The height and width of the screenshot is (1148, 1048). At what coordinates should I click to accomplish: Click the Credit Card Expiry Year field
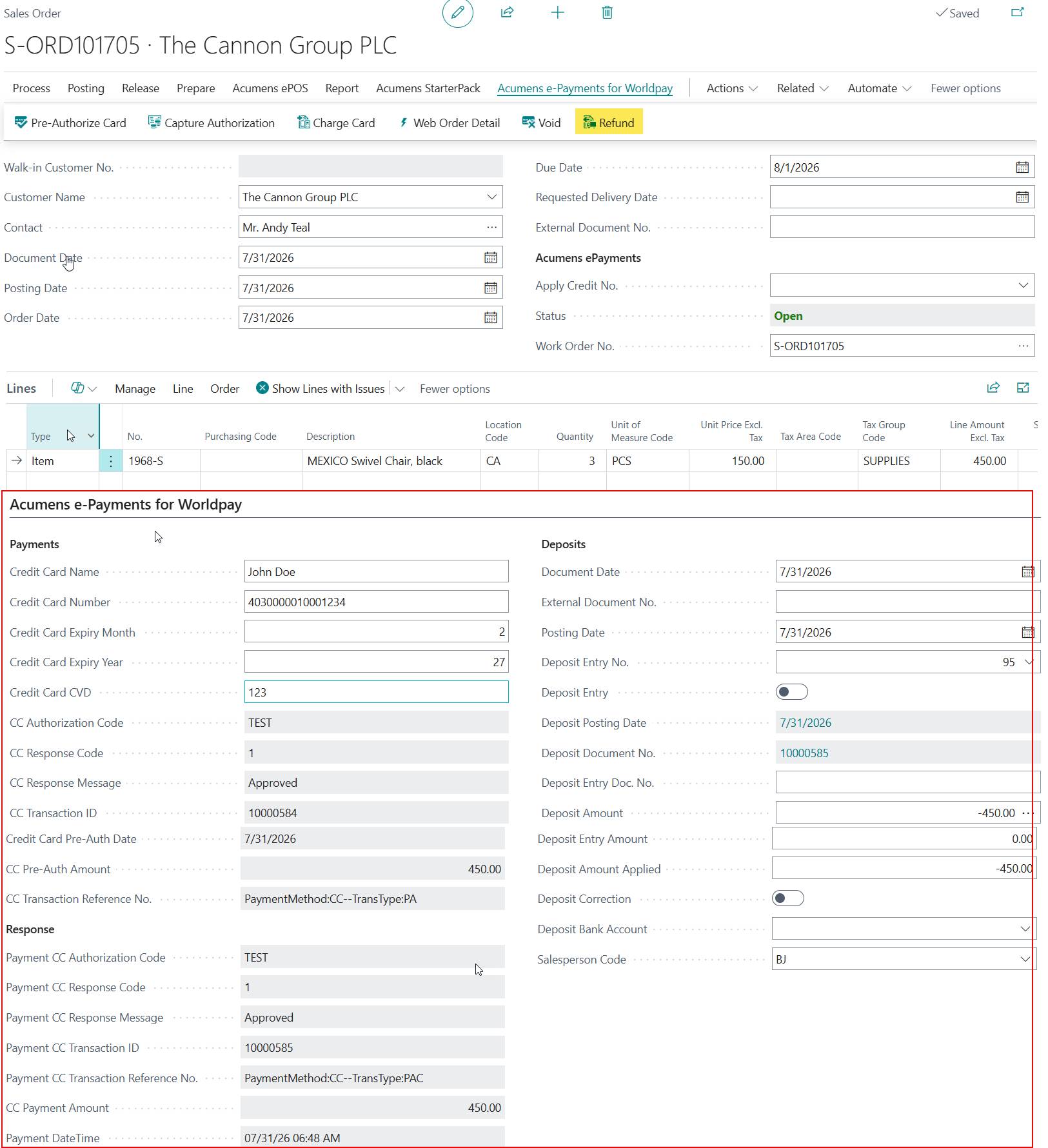pos(376,662)
